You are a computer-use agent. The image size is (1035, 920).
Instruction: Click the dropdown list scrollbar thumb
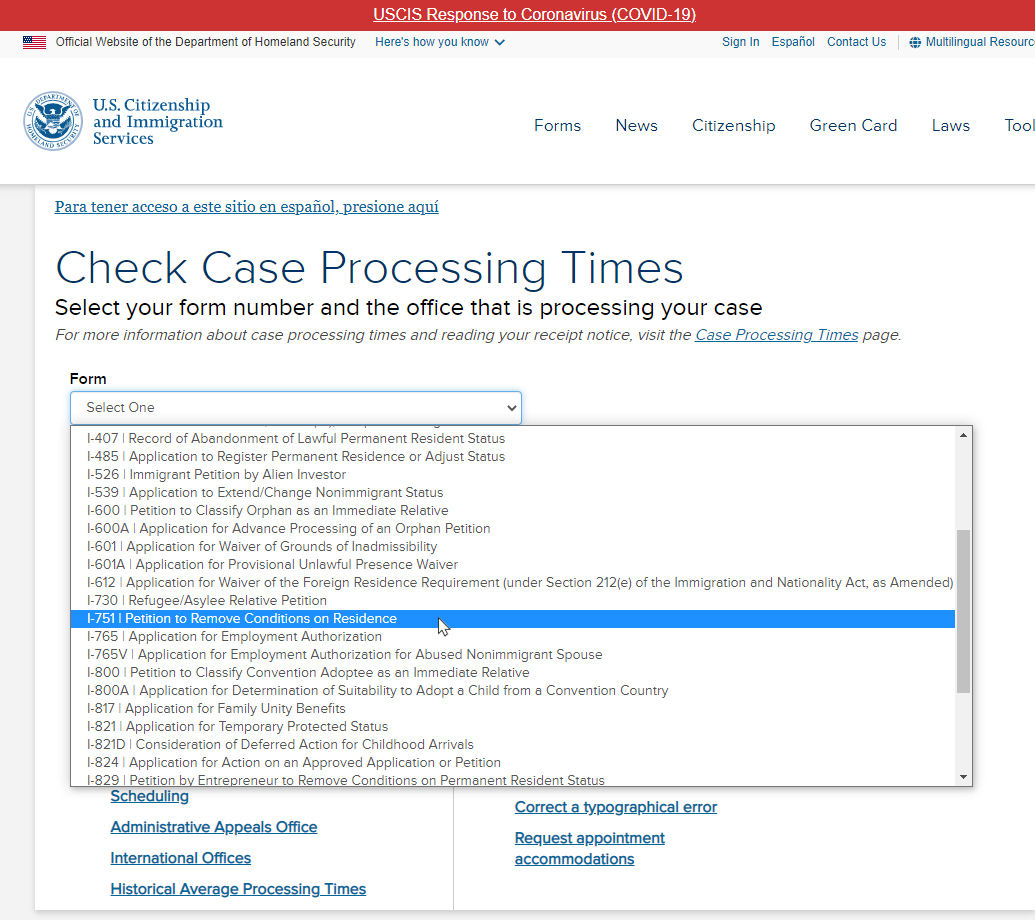pyautogui.click(x=963, y=611)
